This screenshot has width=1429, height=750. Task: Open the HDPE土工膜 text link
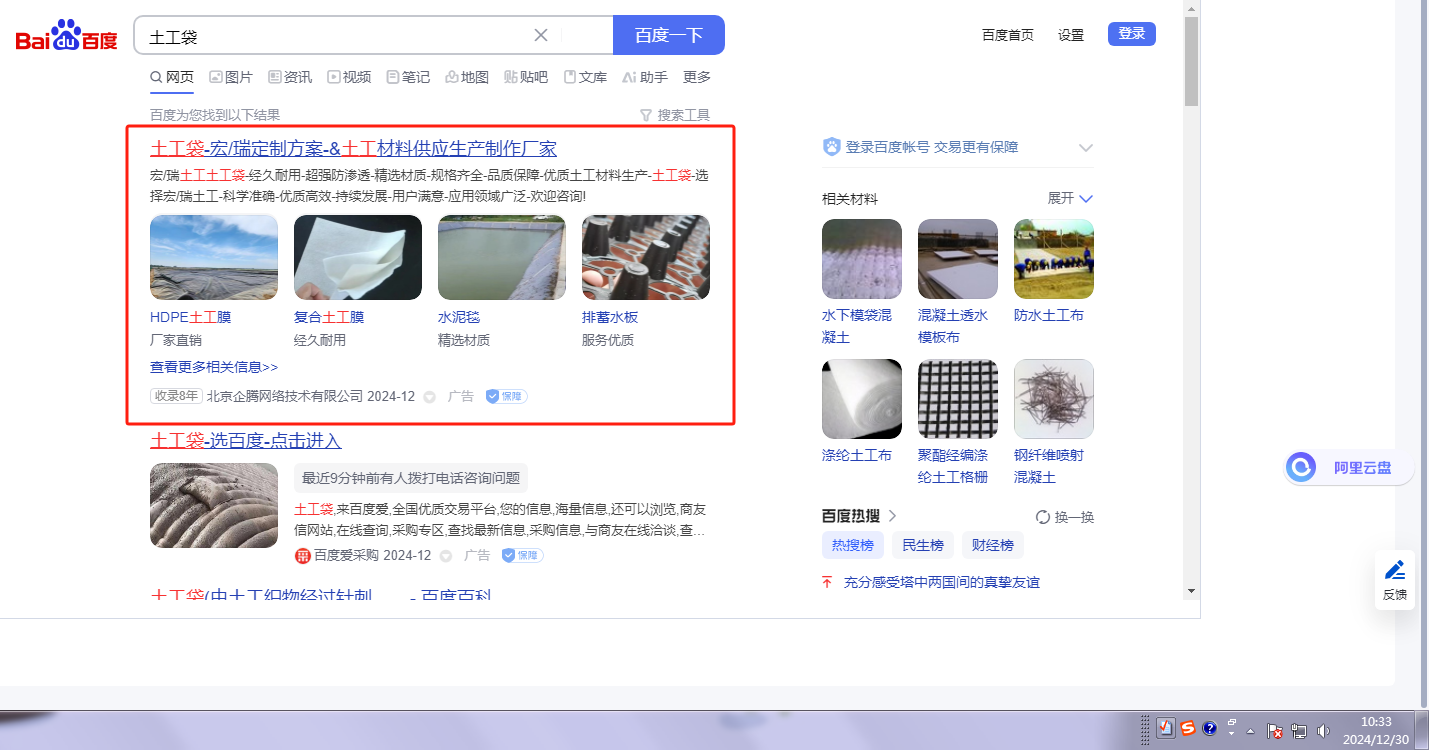click(190, 317)
